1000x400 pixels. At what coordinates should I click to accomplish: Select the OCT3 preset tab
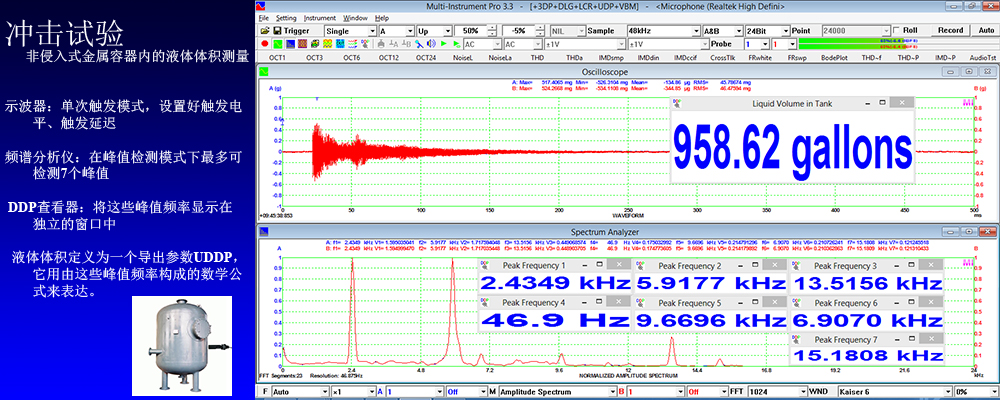pos(314,57)
